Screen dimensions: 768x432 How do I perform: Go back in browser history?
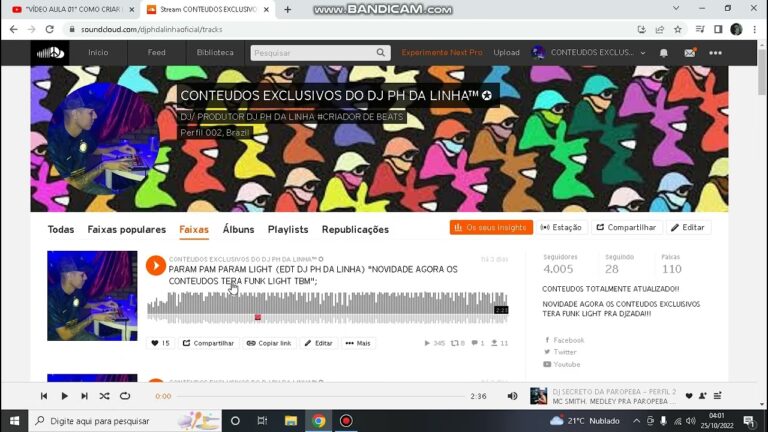coord(14,29)
